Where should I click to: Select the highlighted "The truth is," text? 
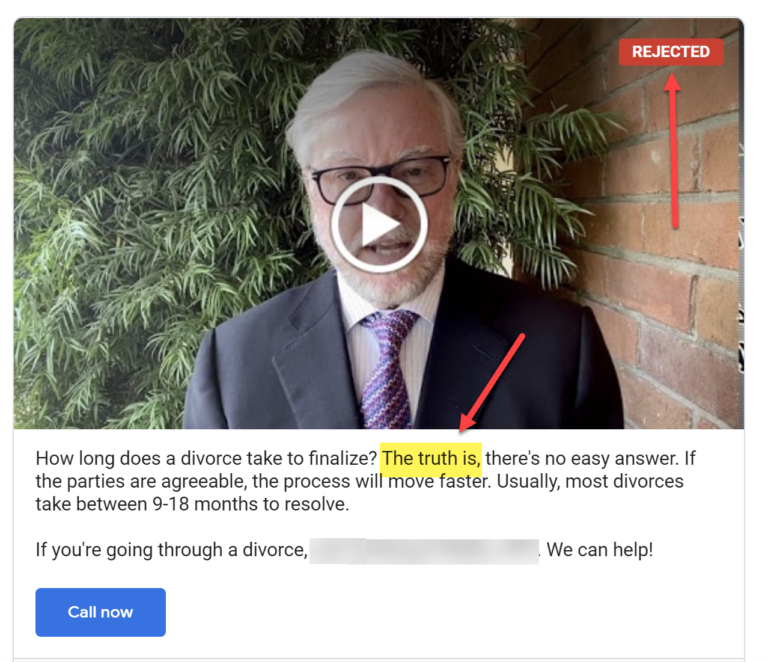pyautogui.click(x=431, y=459)
